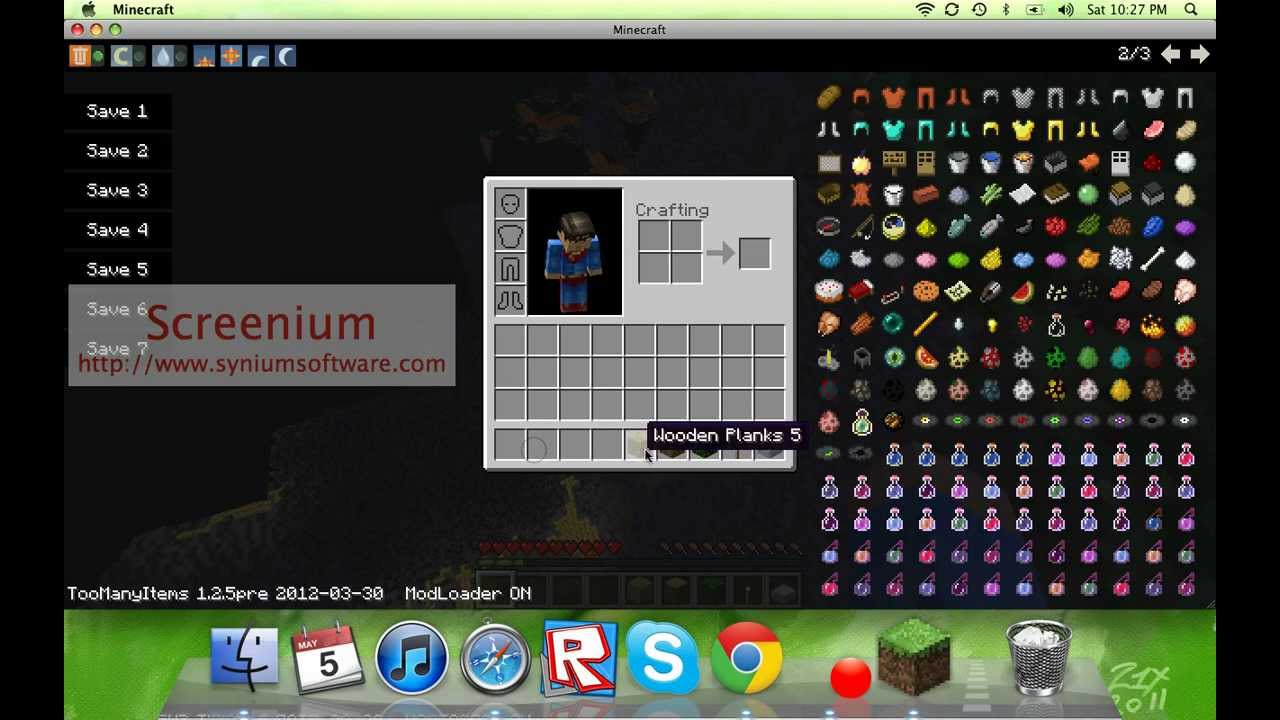1280x720 pixels.
Task: Set time to noon using the sun icon
Action: pyautogui.click(x=231, y=56)
